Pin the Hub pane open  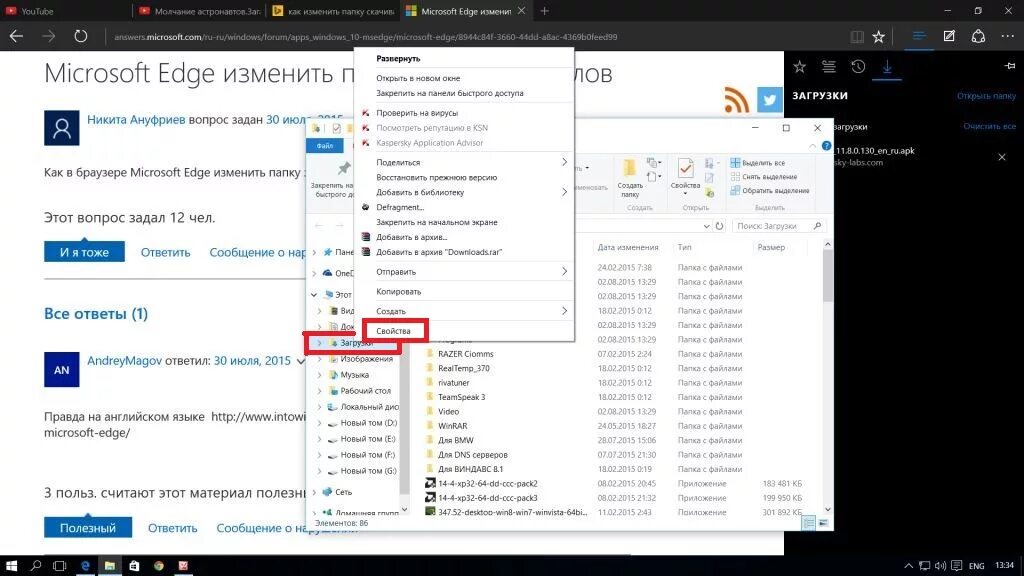click(1010, 65)
